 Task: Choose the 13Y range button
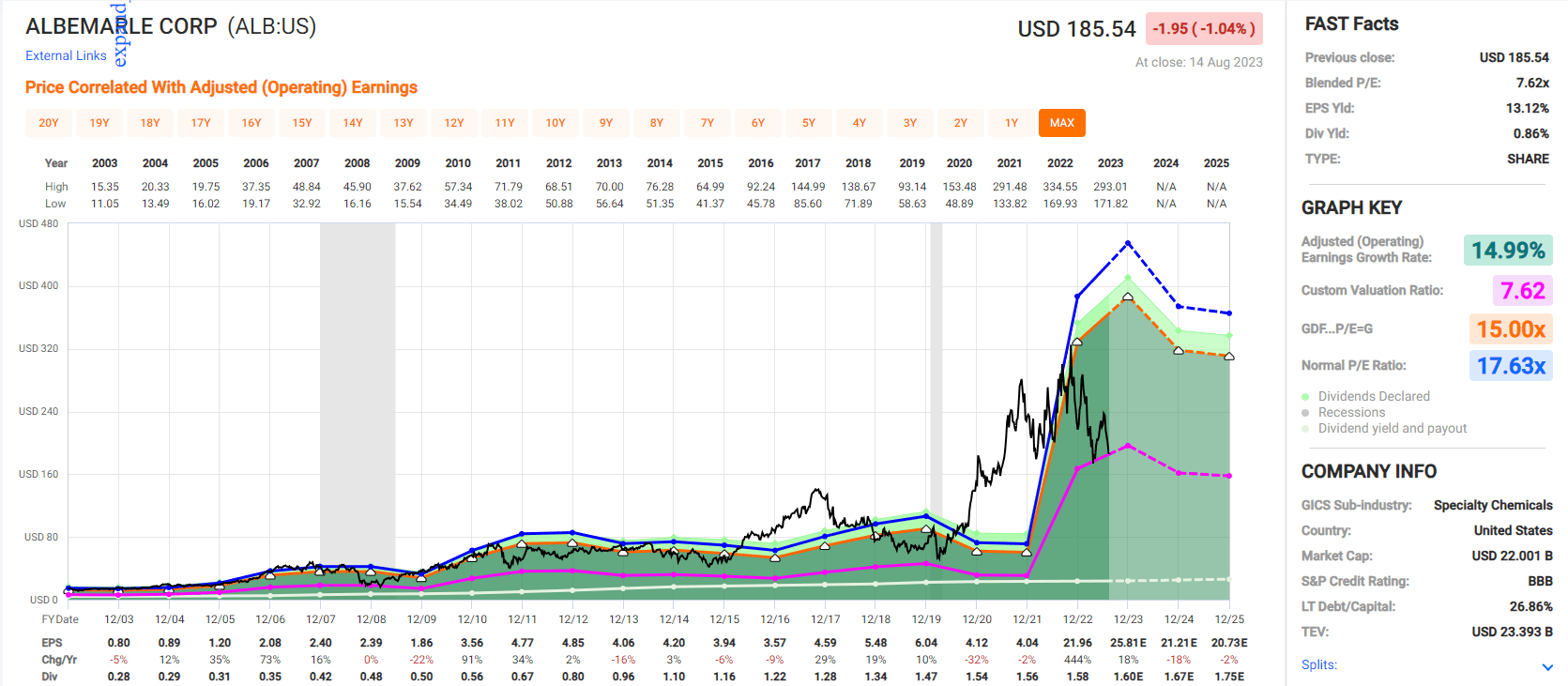(403, 123)
